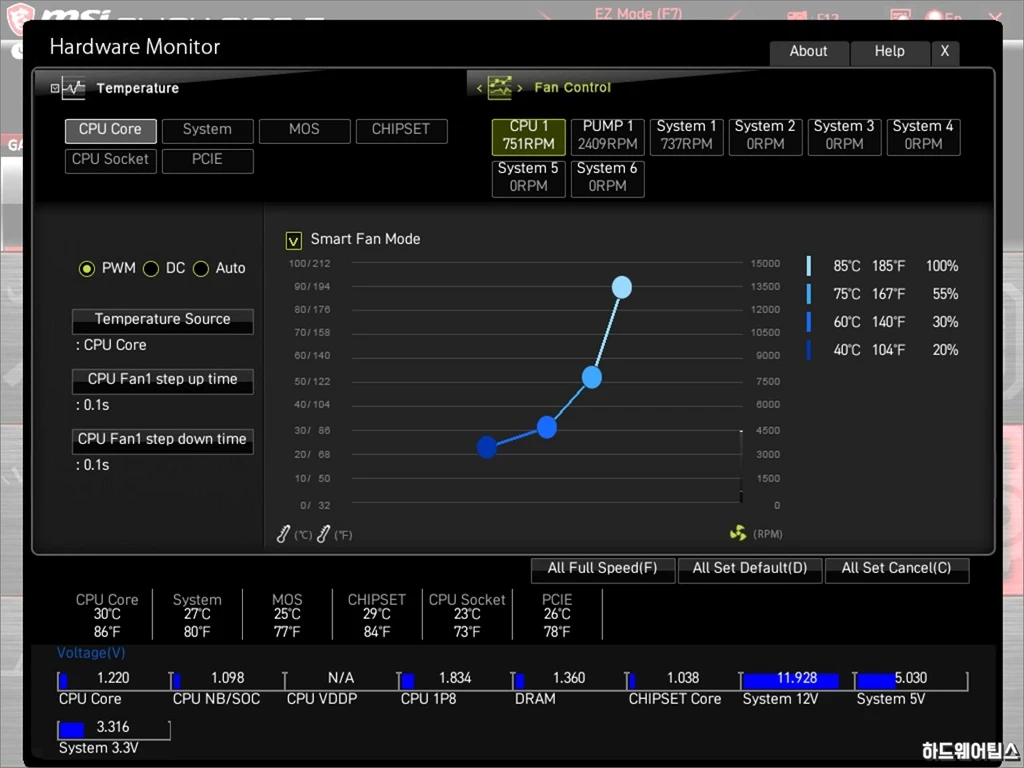The height and width of the screenshot is (768, 1024).
Task: Click the System 27°C reading
Action: (197, 615)
